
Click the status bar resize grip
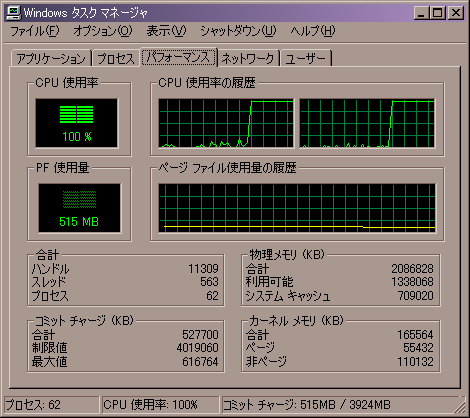[x=461, y=408]
